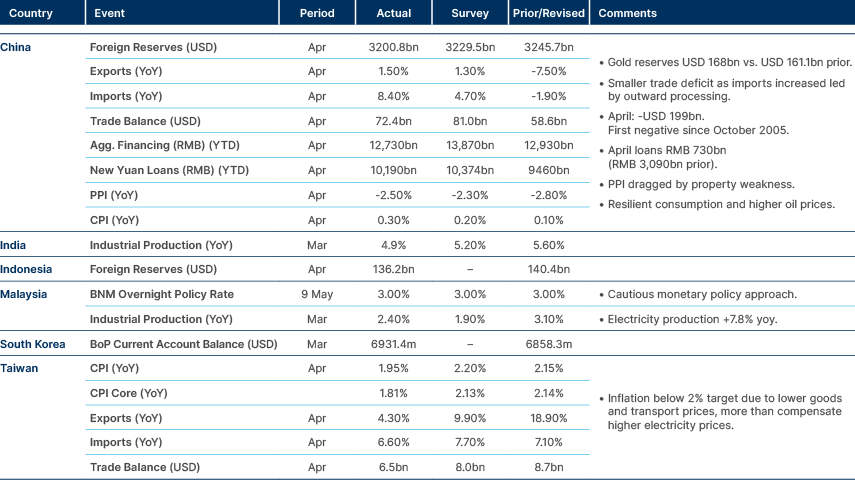
Task: Select the Prior/Revised column header
Action: (x=548, y=14)
